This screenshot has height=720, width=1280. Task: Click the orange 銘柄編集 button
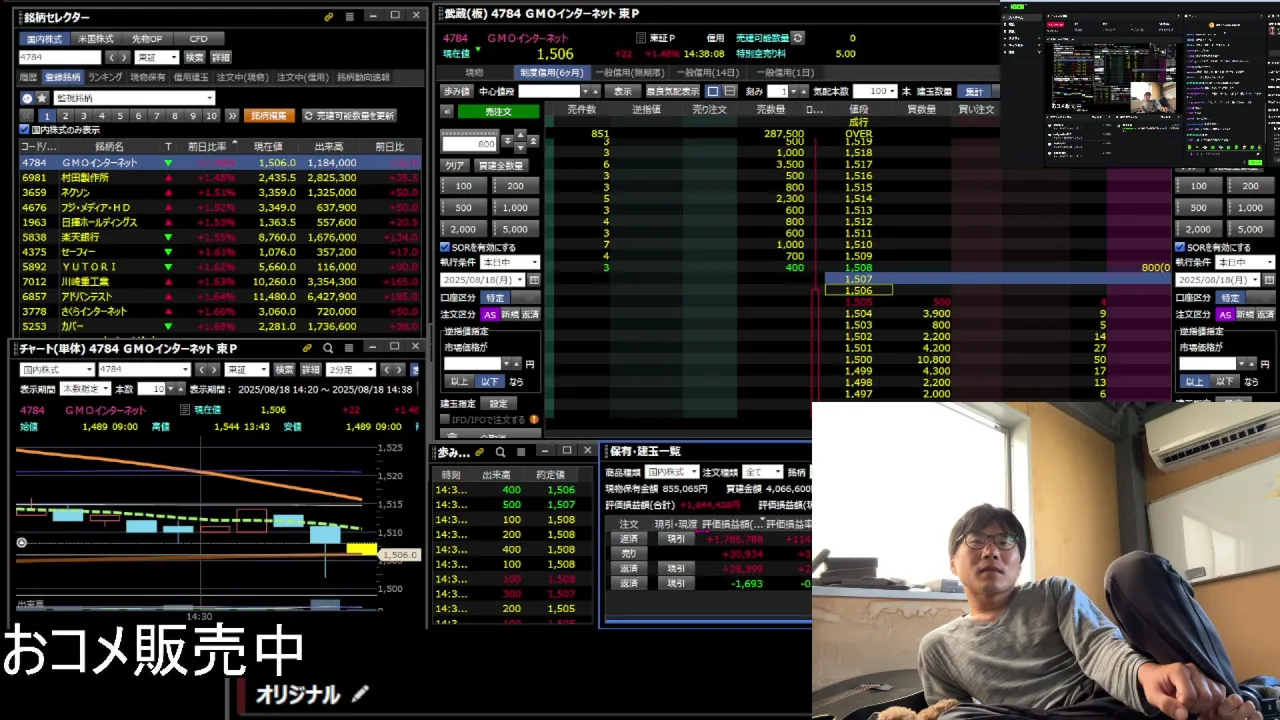[x=269, y=116]
